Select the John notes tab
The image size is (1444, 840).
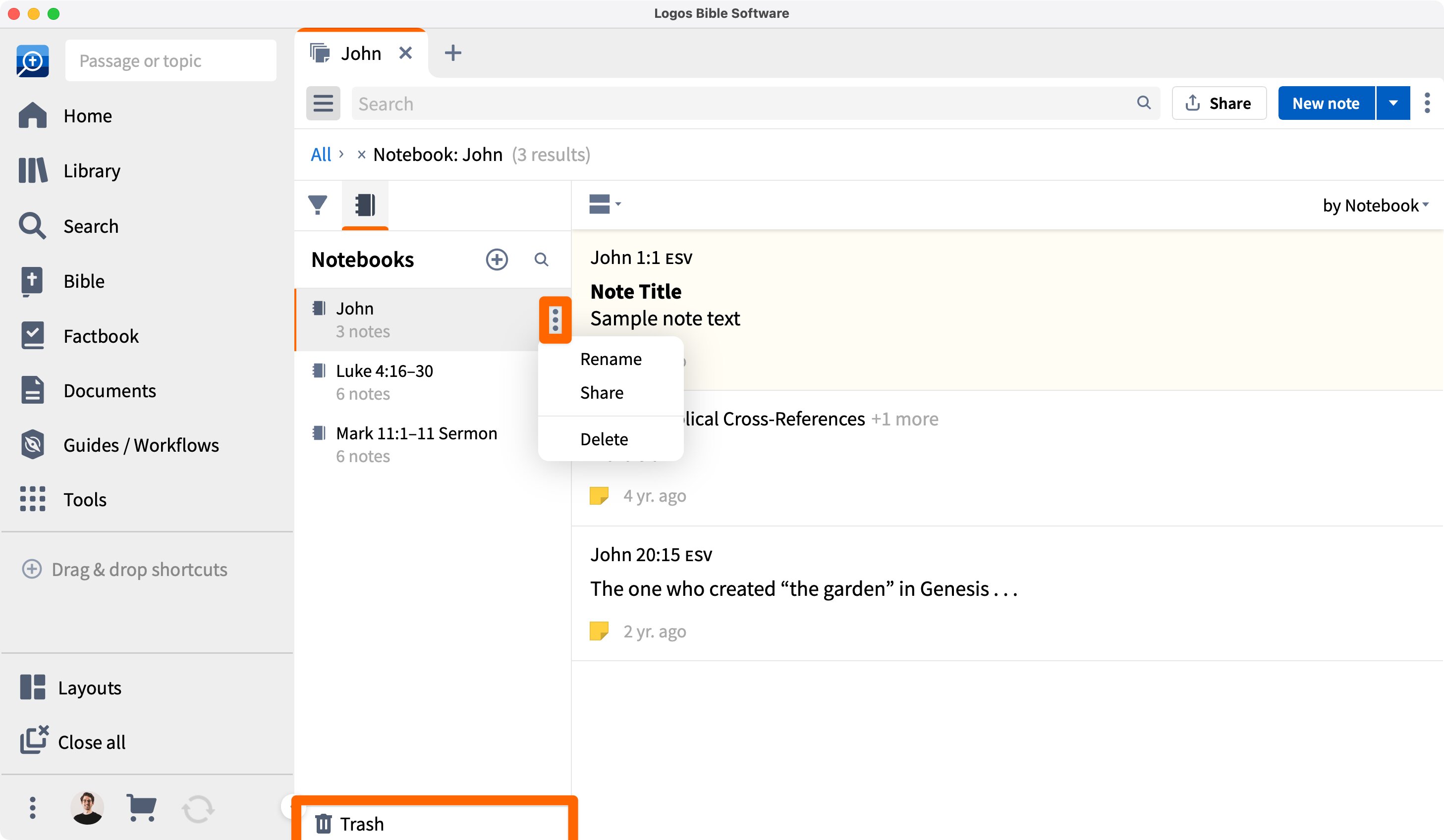point(361,53)
